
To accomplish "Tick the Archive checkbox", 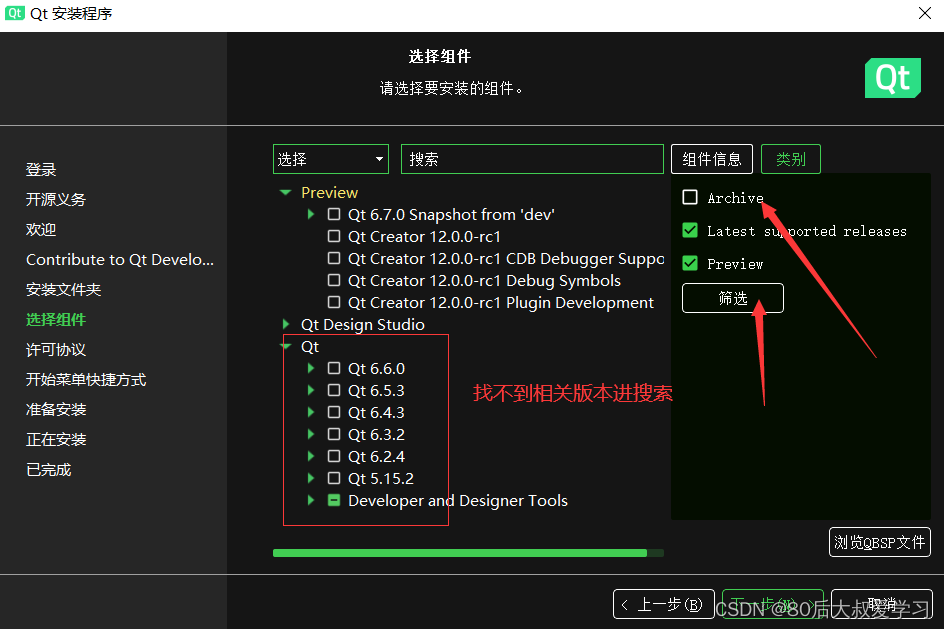I will (x=690, y=197).
